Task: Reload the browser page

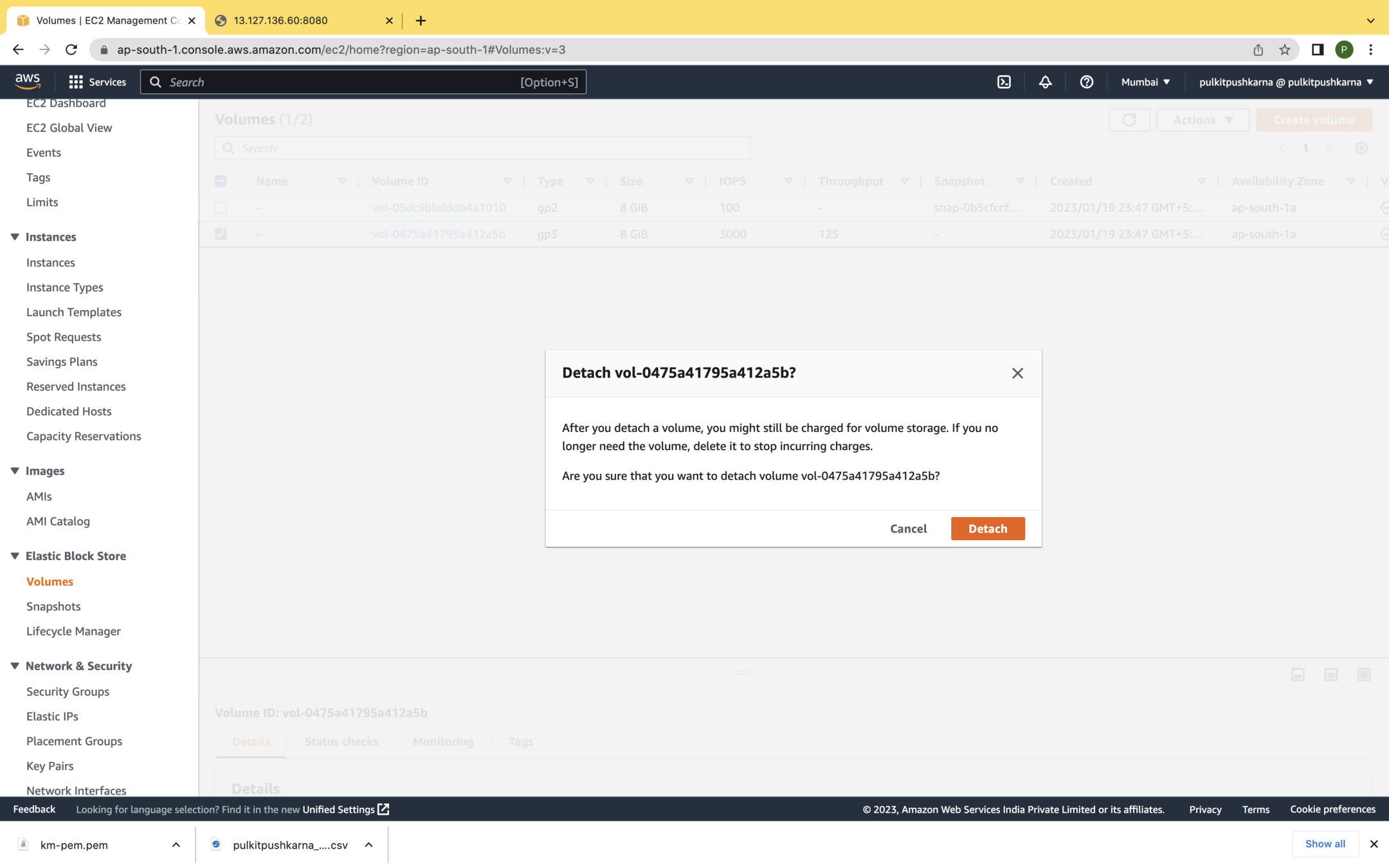Action: 71,50
